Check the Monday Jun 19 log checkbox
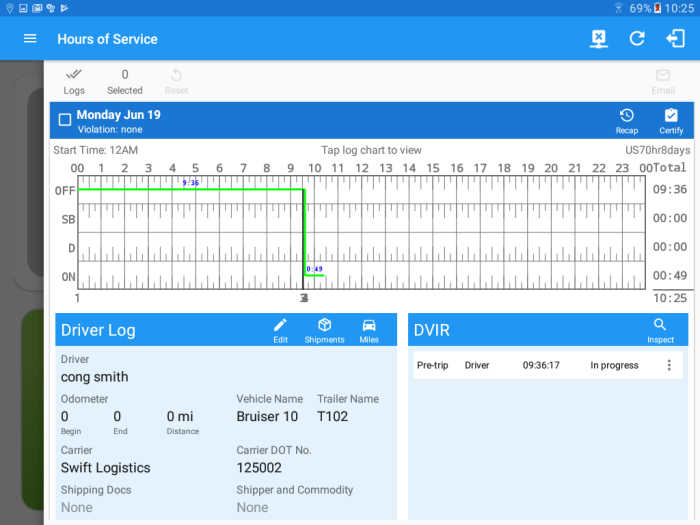 coord(65,120)
